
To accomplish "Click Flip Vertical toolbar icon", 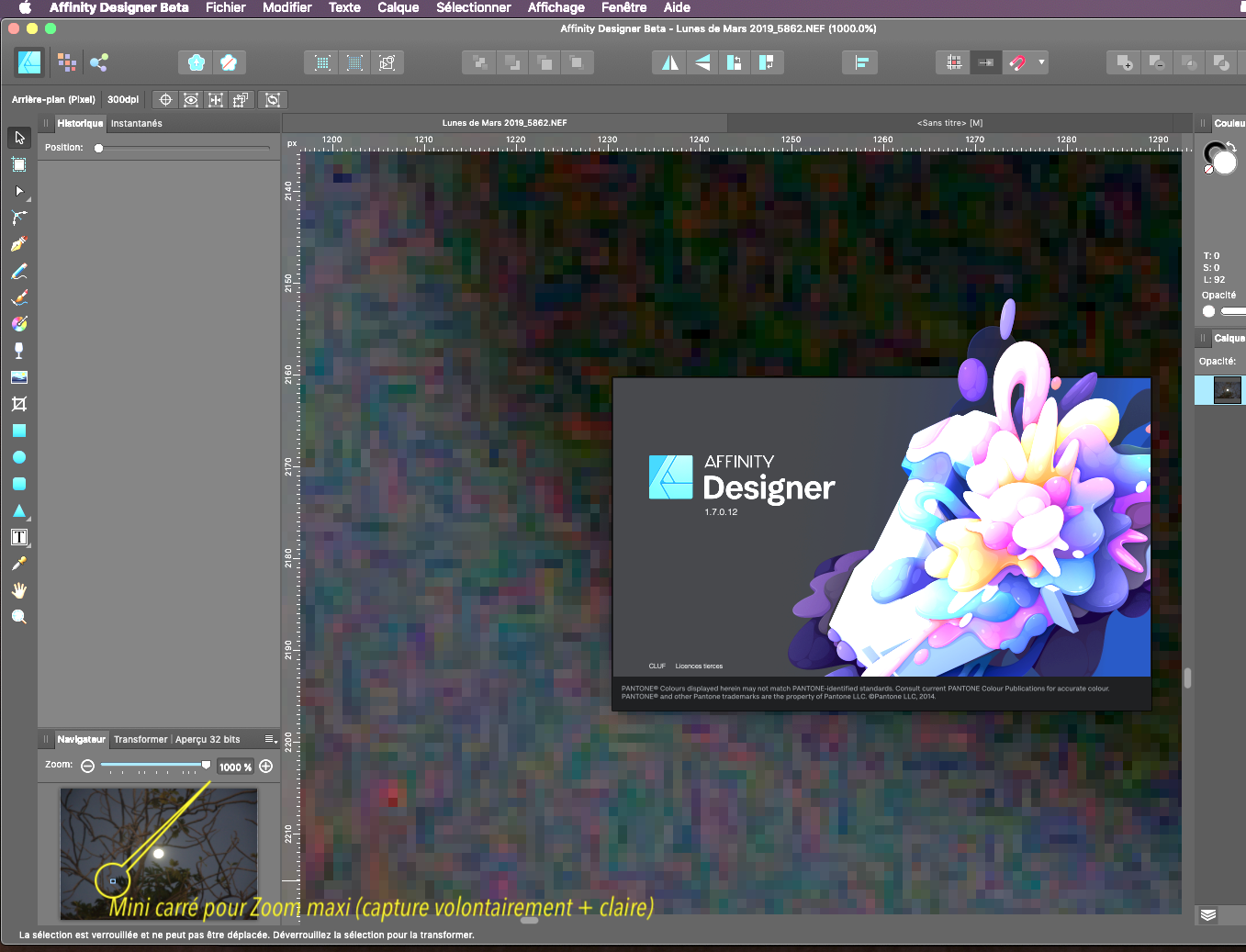I will coord(702,62).
